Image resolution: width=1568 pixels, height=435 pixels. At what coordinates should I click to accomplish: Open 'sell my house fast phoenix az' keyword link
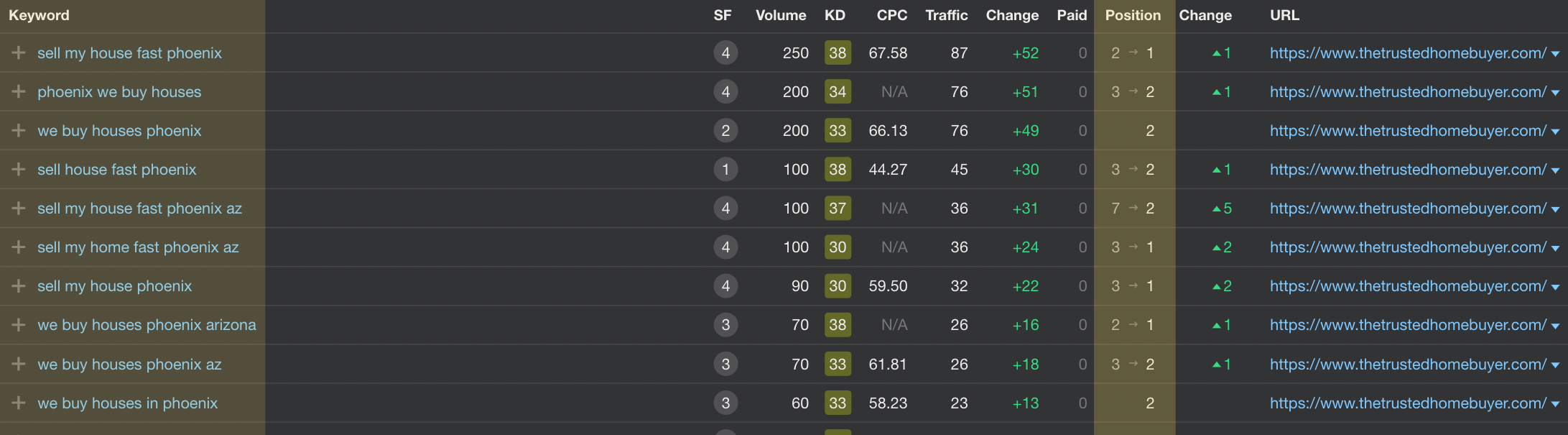point(139,209)
